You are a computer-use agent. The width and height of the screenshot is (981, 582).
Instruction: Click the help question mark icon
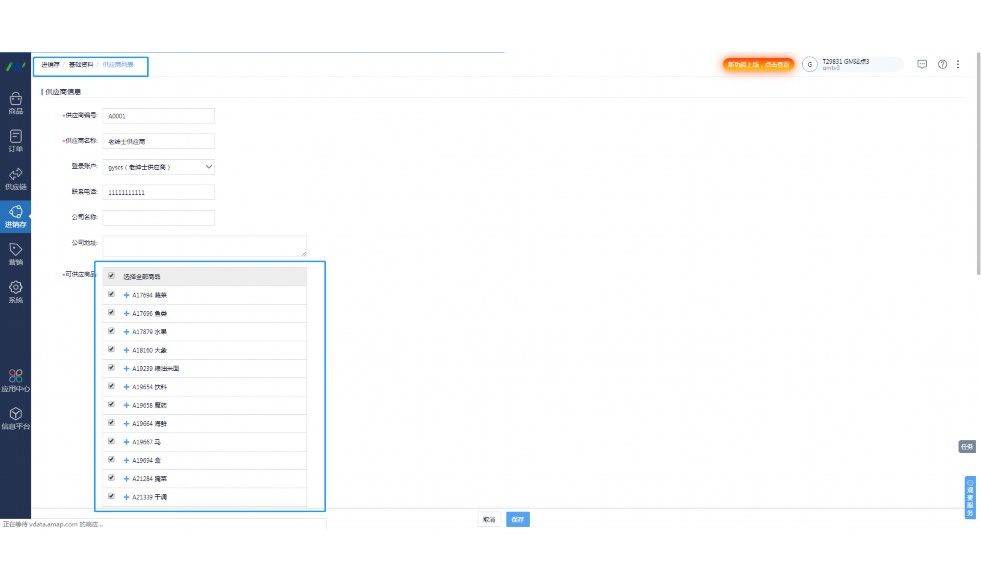942,64
